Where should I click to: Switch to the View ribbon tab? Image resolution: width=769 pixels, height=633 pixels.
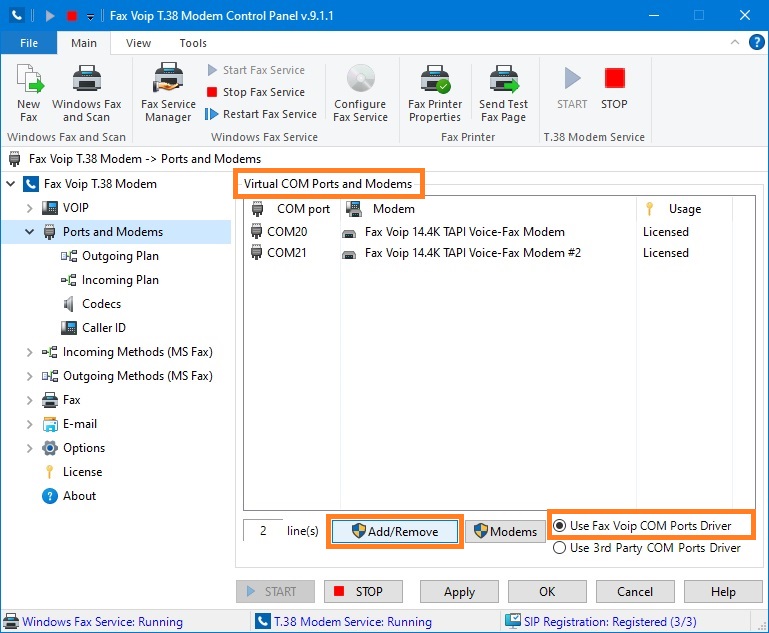138,43
